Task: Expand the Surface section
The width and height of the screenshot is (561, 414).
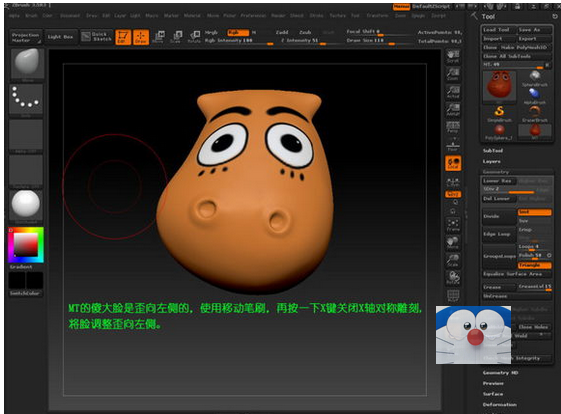Action: [x=493, y=394]
